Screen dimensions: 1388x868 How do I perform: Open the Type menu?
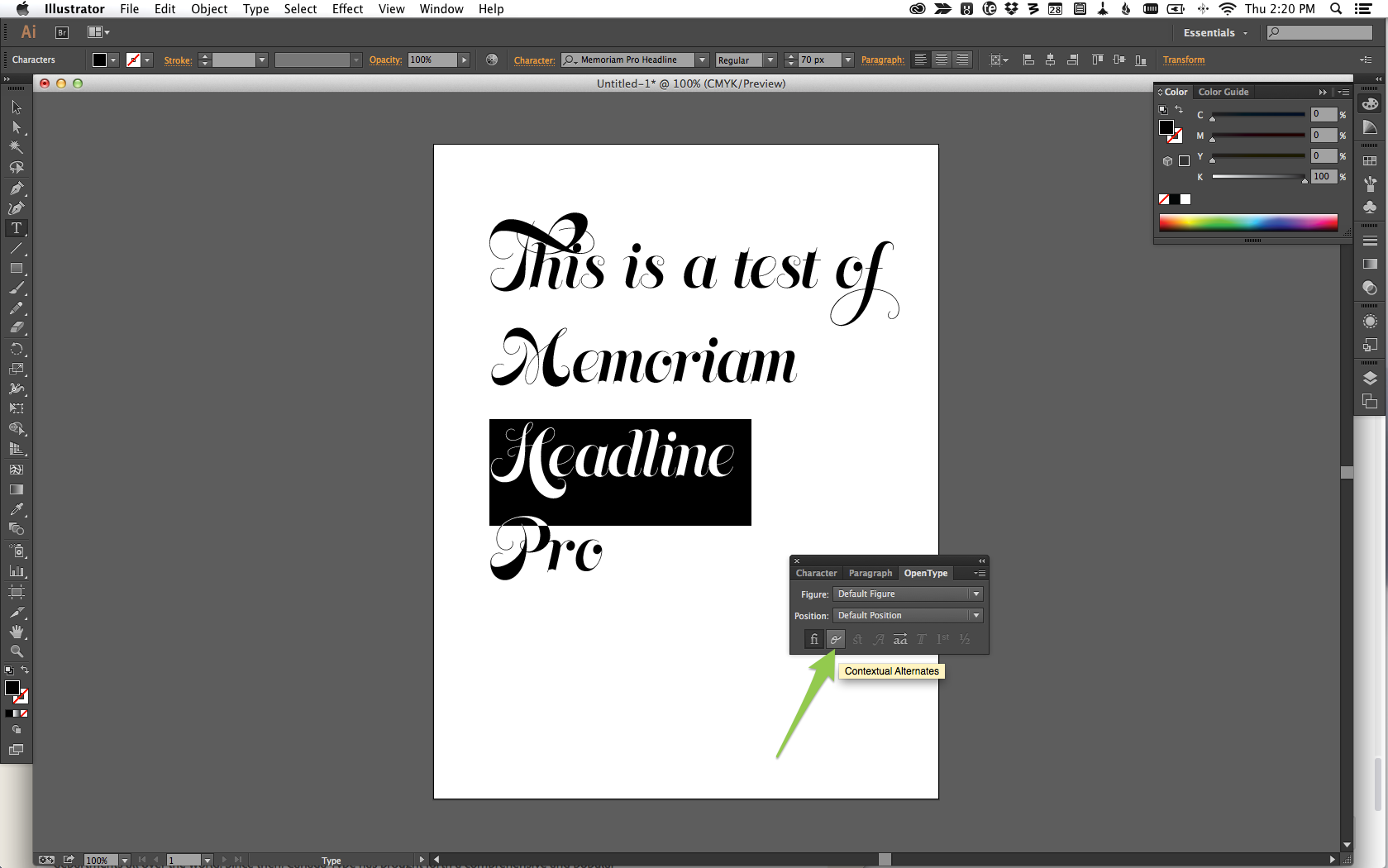tap(255, 9)
